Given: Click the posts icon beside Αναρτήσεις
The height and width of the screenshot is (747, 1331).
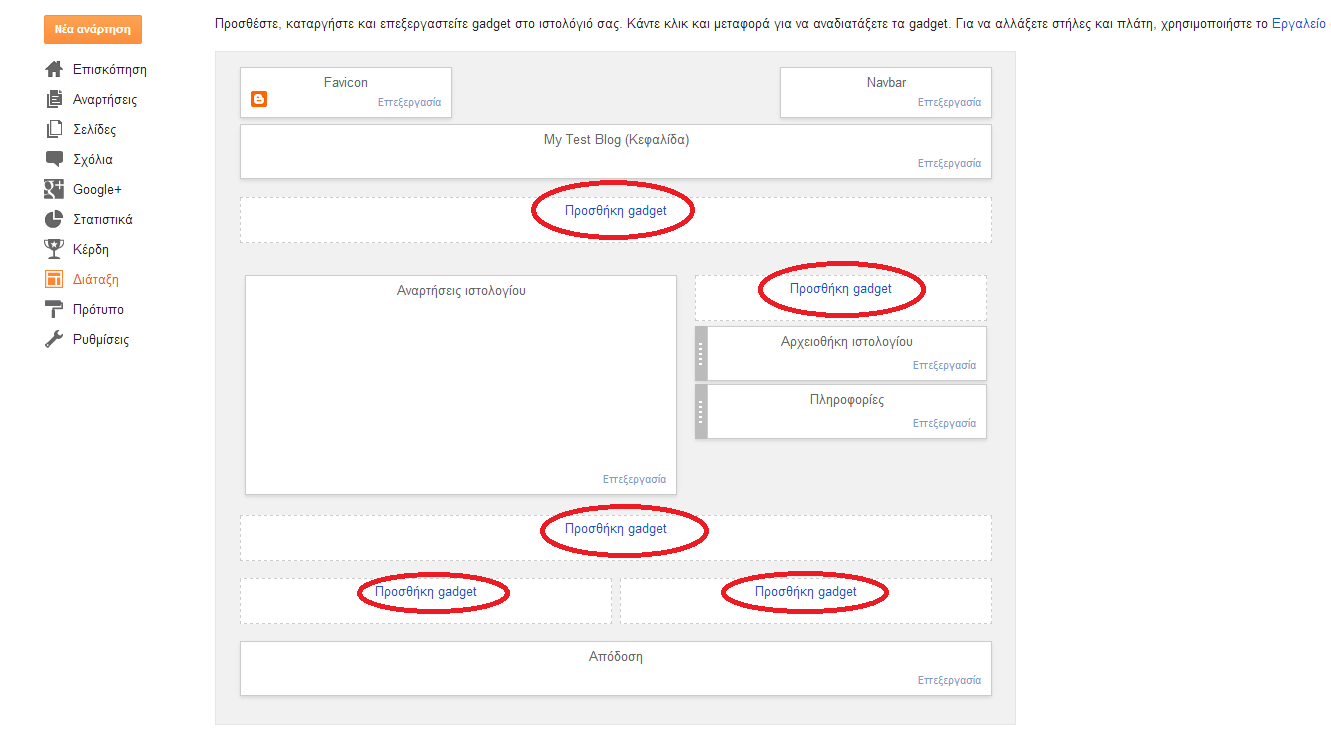Looking at the screenshot, I should pyautogui.click(x=54, y=100).
